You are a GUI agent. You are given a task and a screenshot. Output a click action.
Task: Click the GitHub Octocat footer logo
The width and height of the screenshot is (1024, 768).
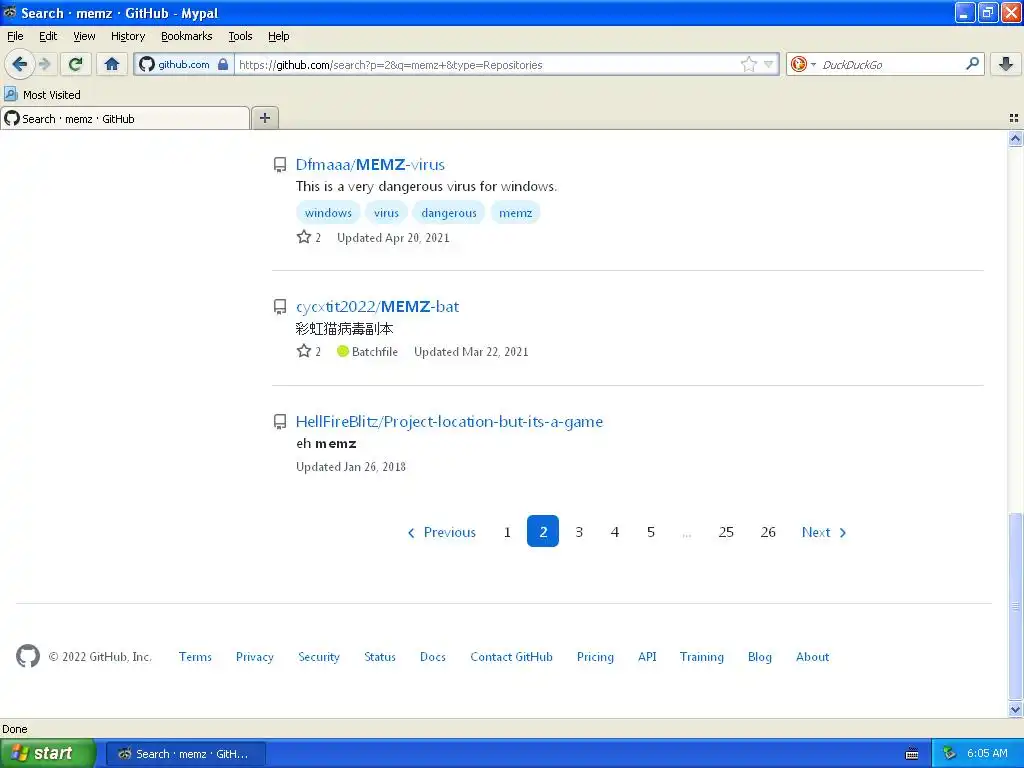(27, 656)
